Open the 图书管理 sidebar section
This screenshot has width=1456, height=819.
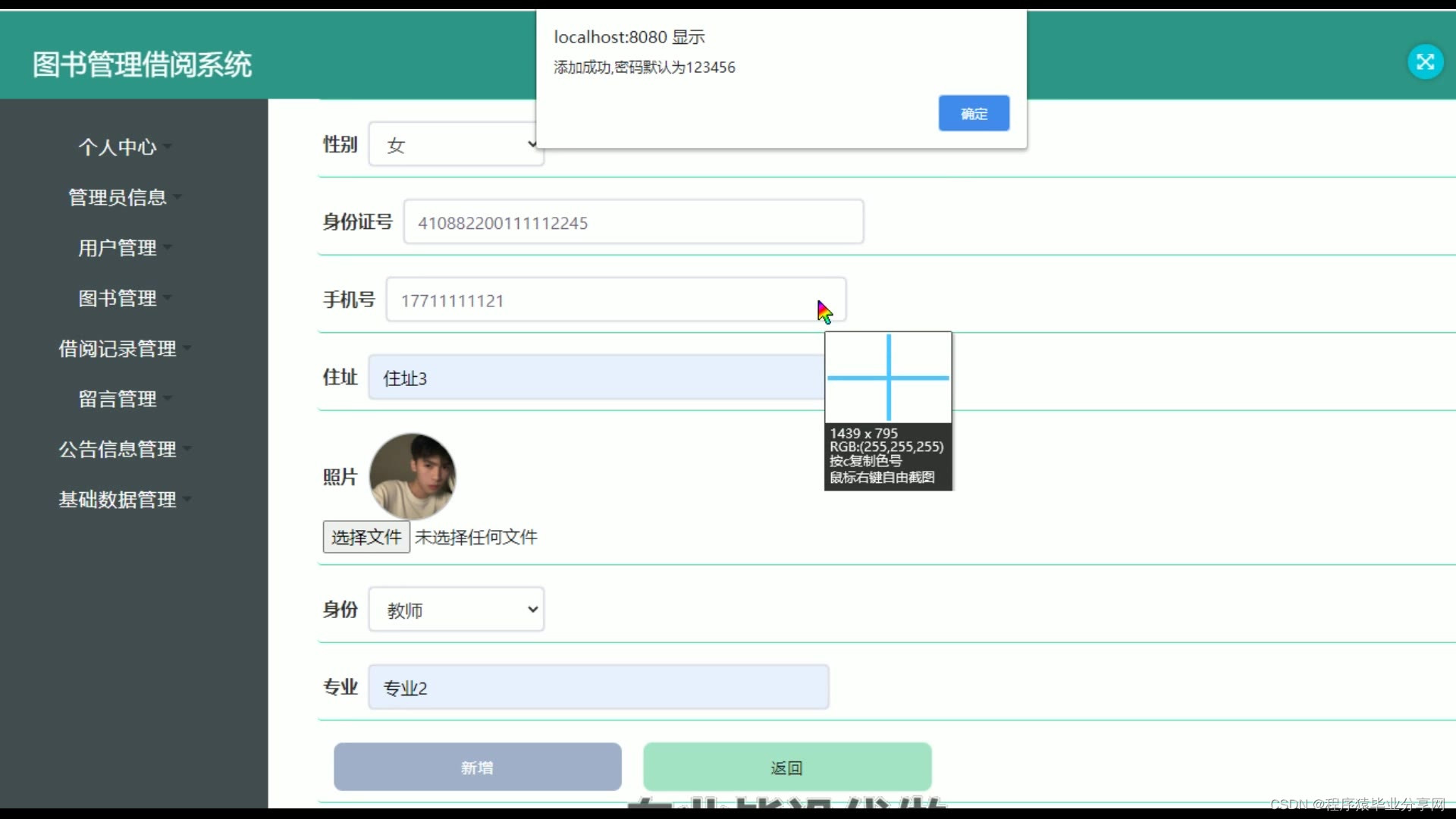(118, 298)
